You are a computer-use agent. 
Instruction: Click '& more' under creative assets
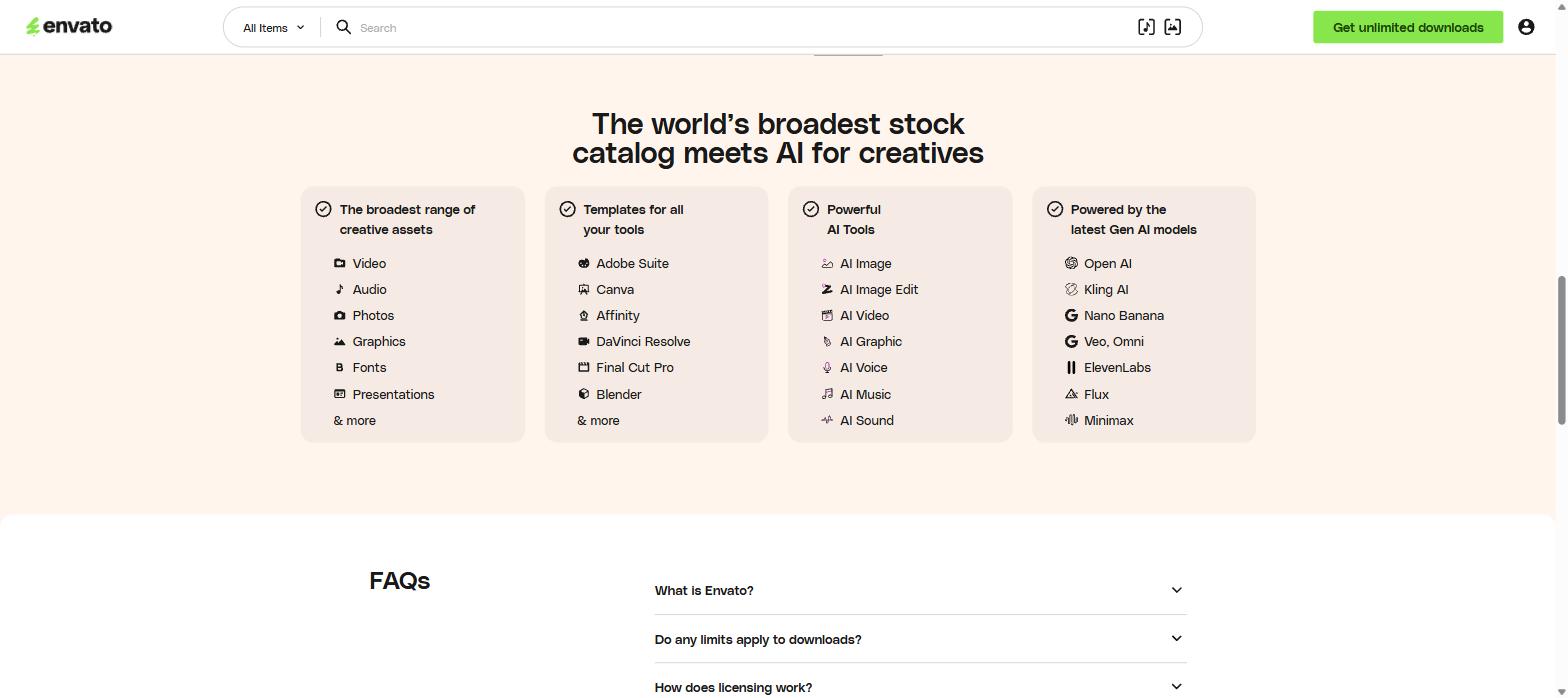click(x=355, y=420)
